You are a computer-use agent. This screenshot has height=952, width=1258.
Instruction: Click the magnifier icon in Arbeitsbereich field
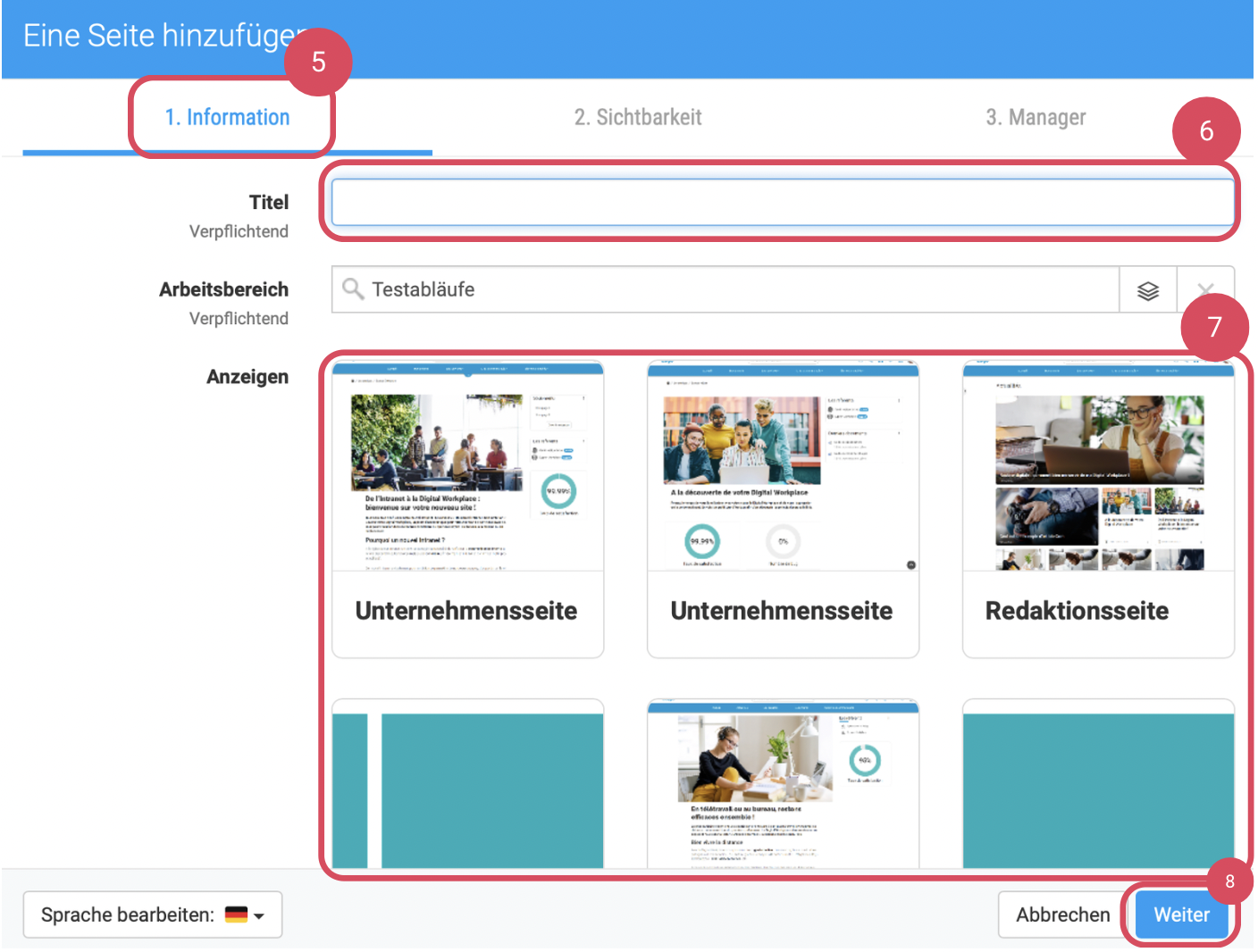point(353,289)
